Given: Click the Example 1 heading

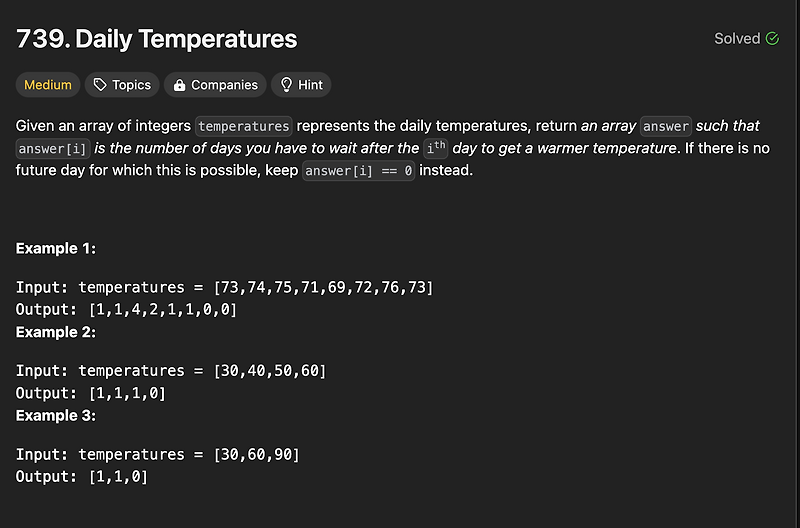Looking at the screenshot, I should click(56, 248).
